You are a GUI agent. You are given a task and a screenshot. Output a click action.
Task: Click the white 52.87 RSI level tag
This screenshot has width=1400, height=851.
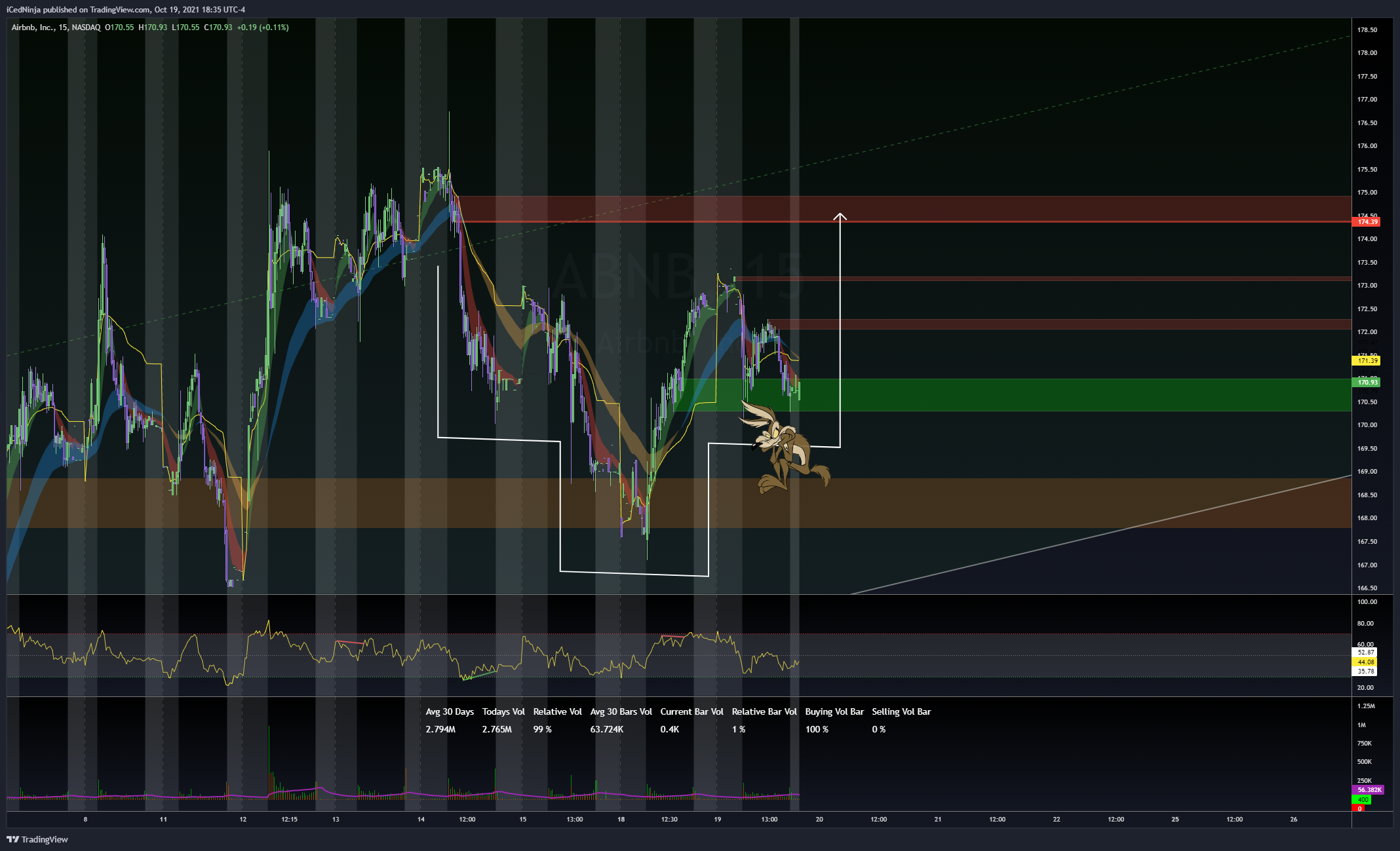point(1365,652)
